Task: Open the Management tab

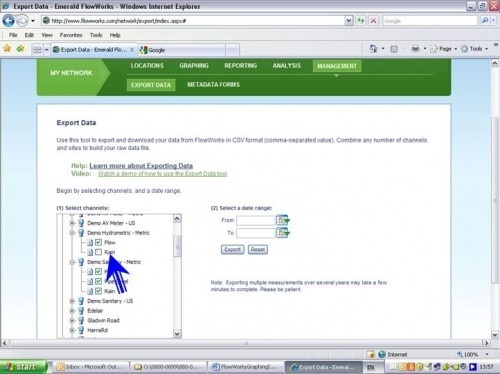Action: pyautogui.click(x=337, y=66)
